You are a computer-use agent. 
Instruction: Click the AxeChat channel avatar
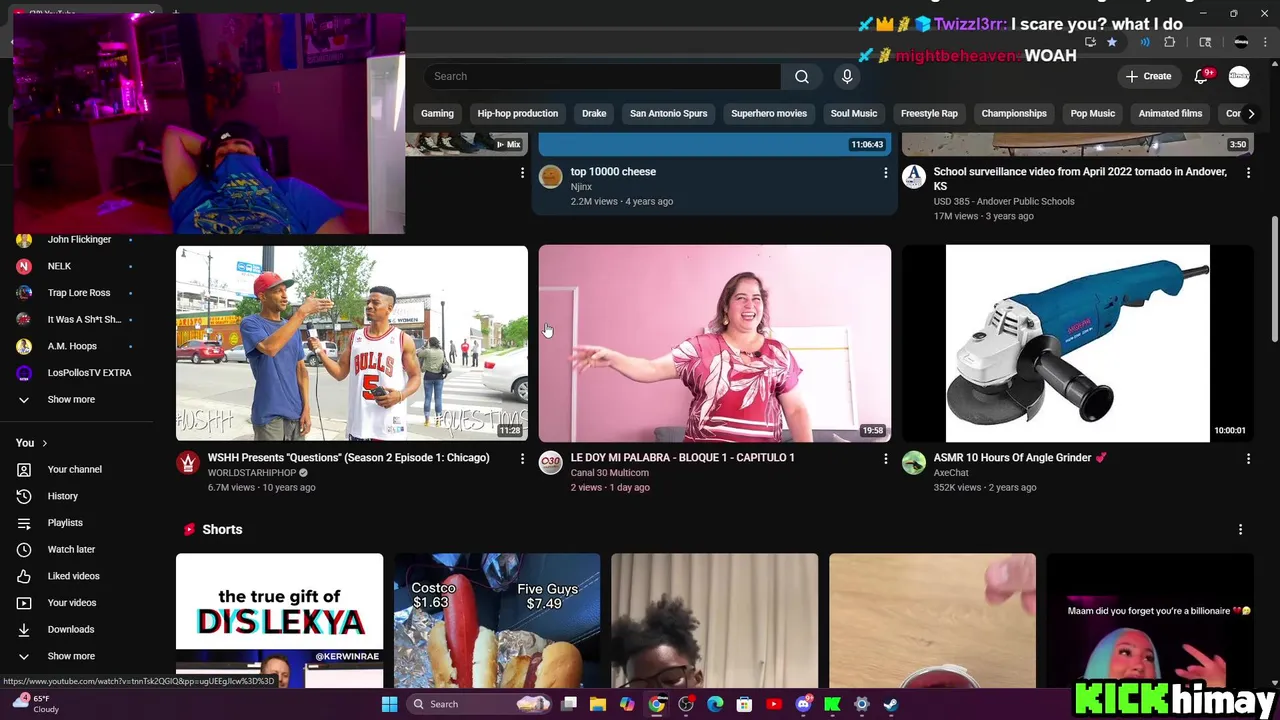(914, 462)
